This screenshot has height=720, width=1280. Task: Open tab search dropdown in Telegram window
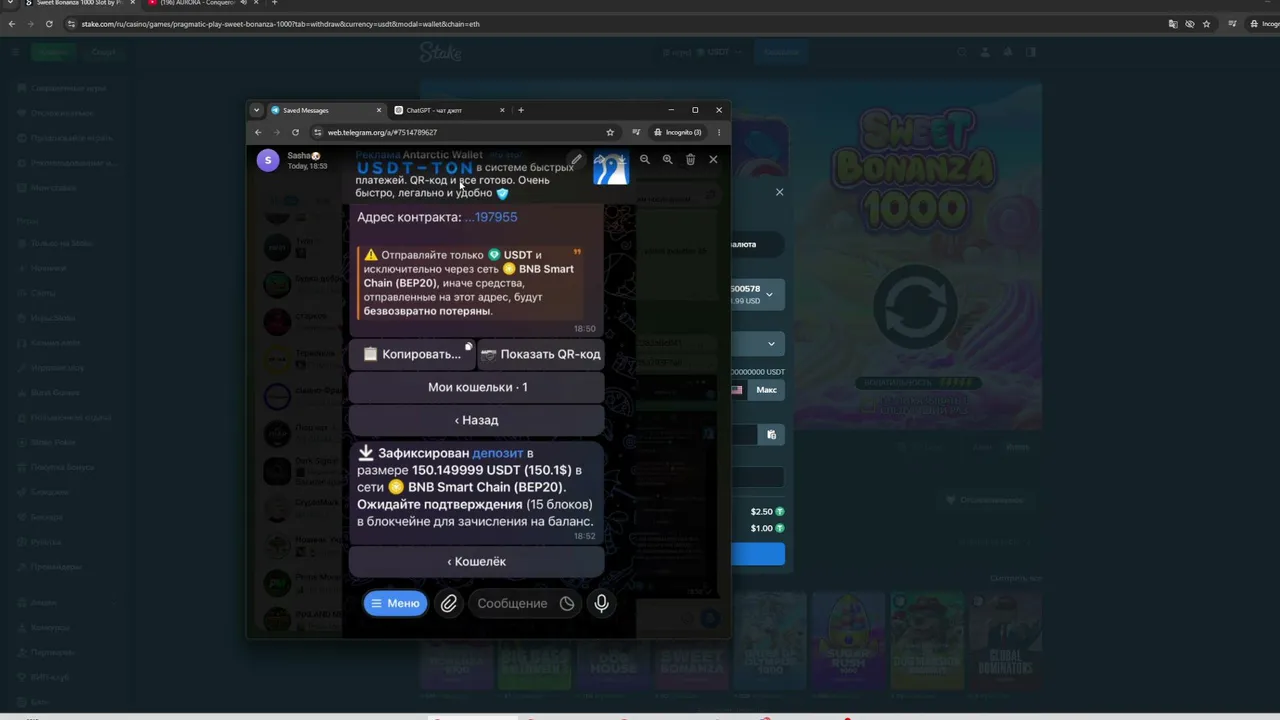pos(256,110)
